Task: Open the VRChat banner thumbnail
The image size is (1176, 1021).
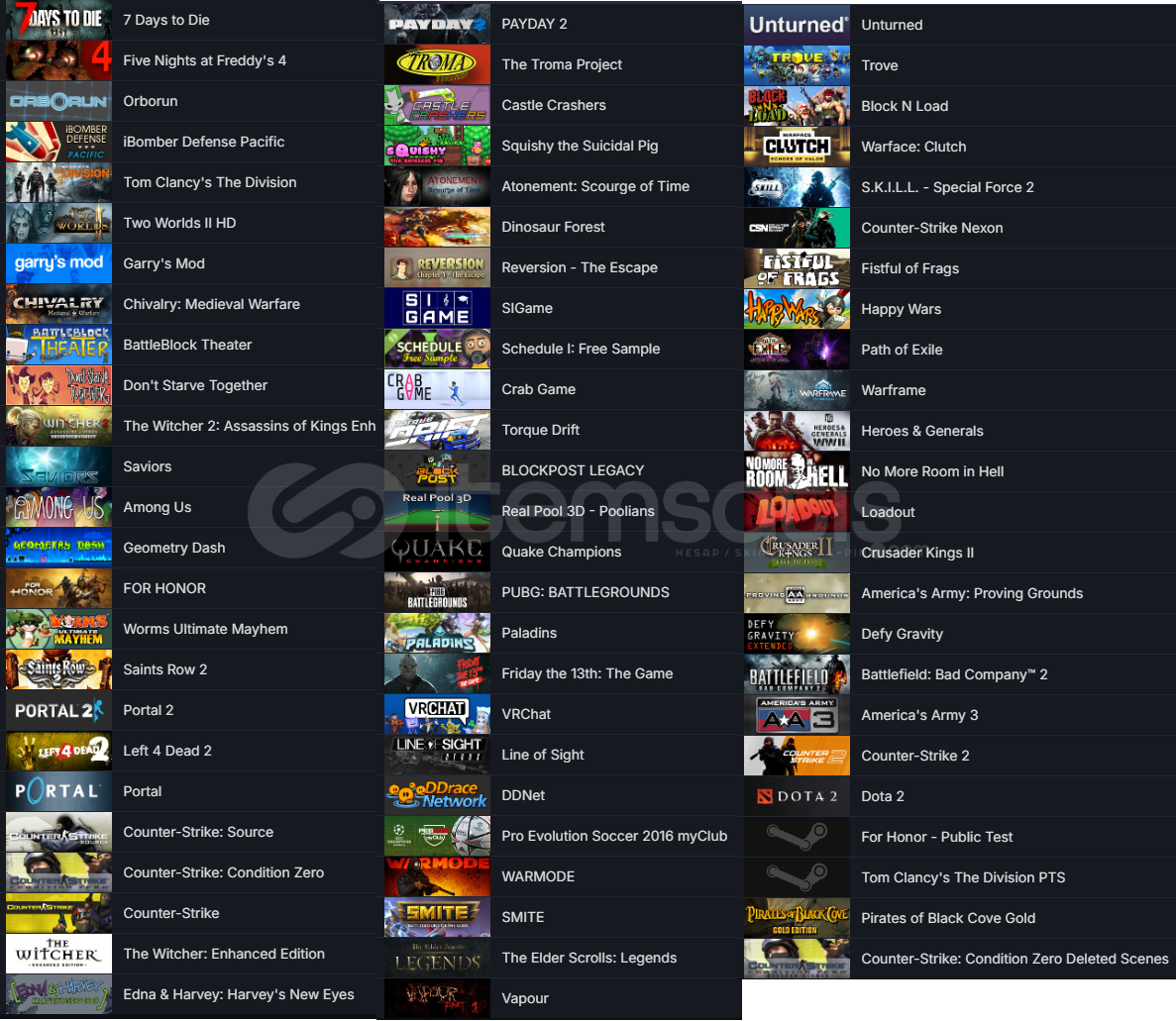Action: click(437, 714)
